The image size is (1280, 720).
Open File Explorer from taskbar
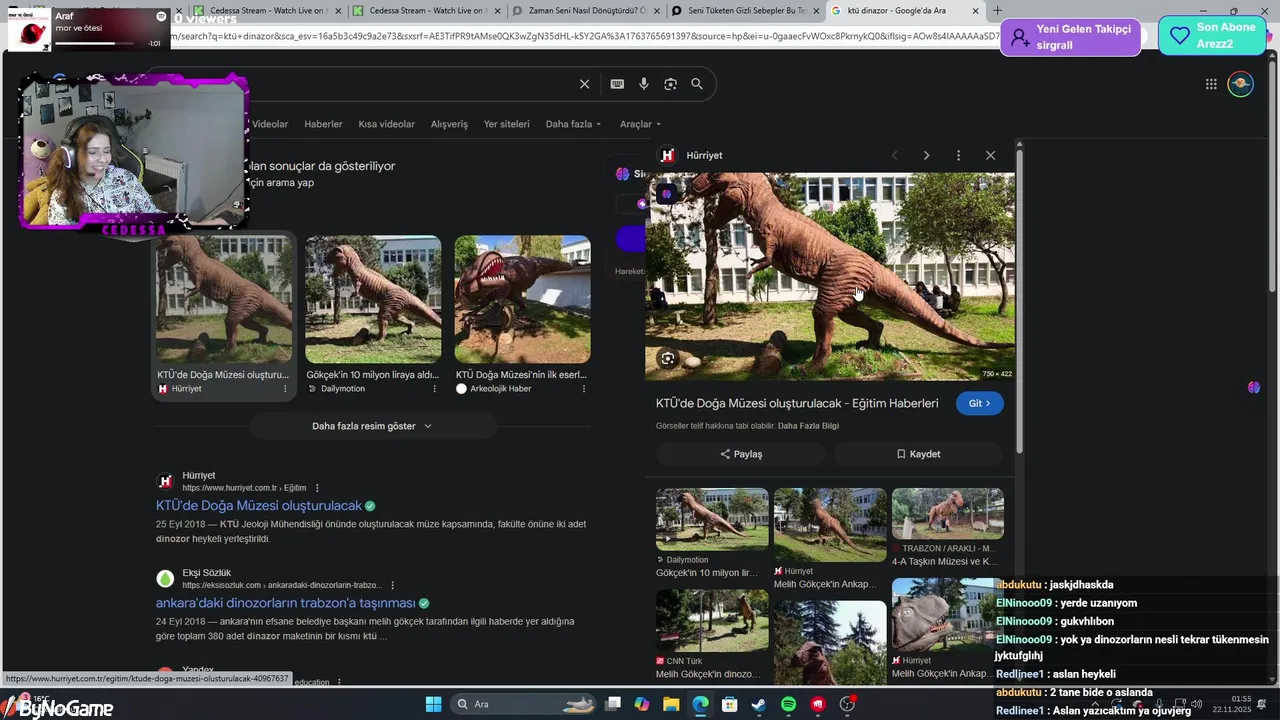pyautogui.click(x=671, y=704)
